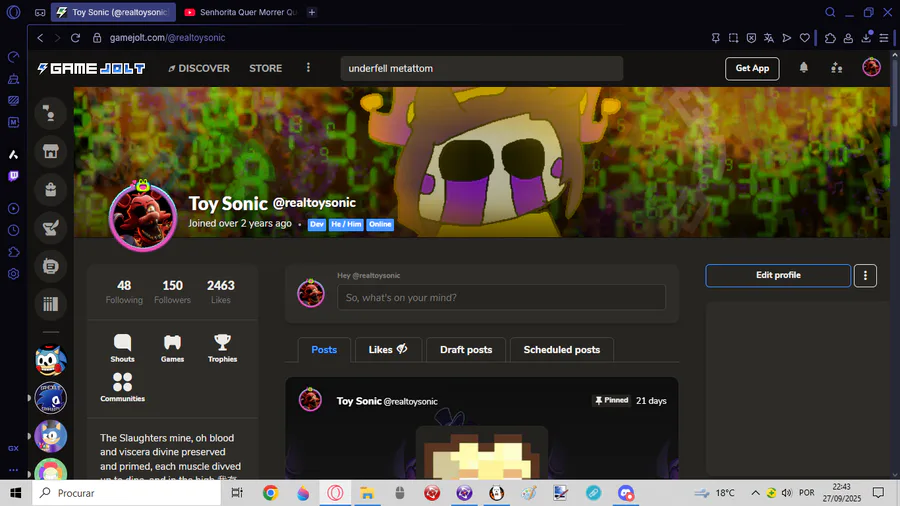Viewport: 900px width, 506px height.
Task: Open the game library sidebar icon
Action: (51, 304)
